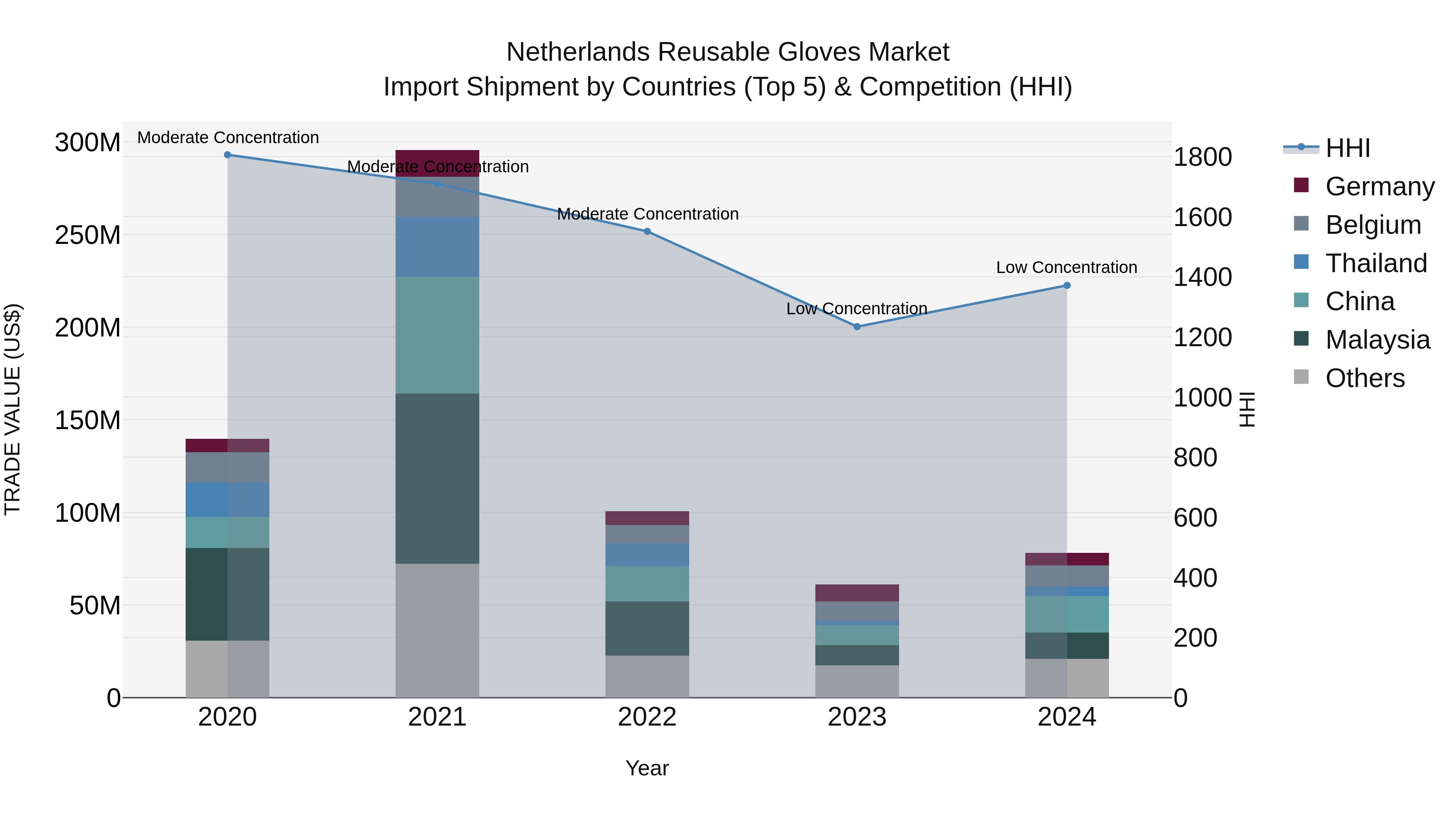
Task: Click the 2024 Low Concentration annotation
Action: point(1067,267)
